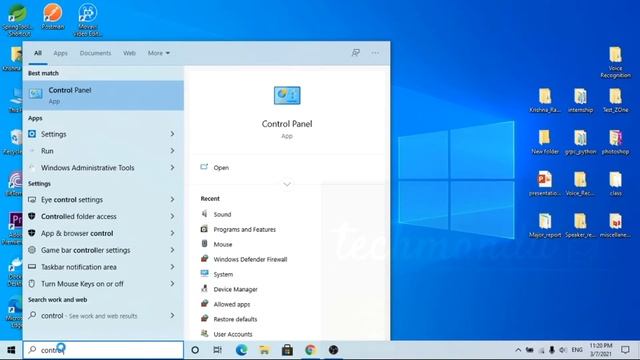The height and width of the screenshot is (360, 640).
Task: Open the internship folder on desktop
Action: tap(580, 100)
